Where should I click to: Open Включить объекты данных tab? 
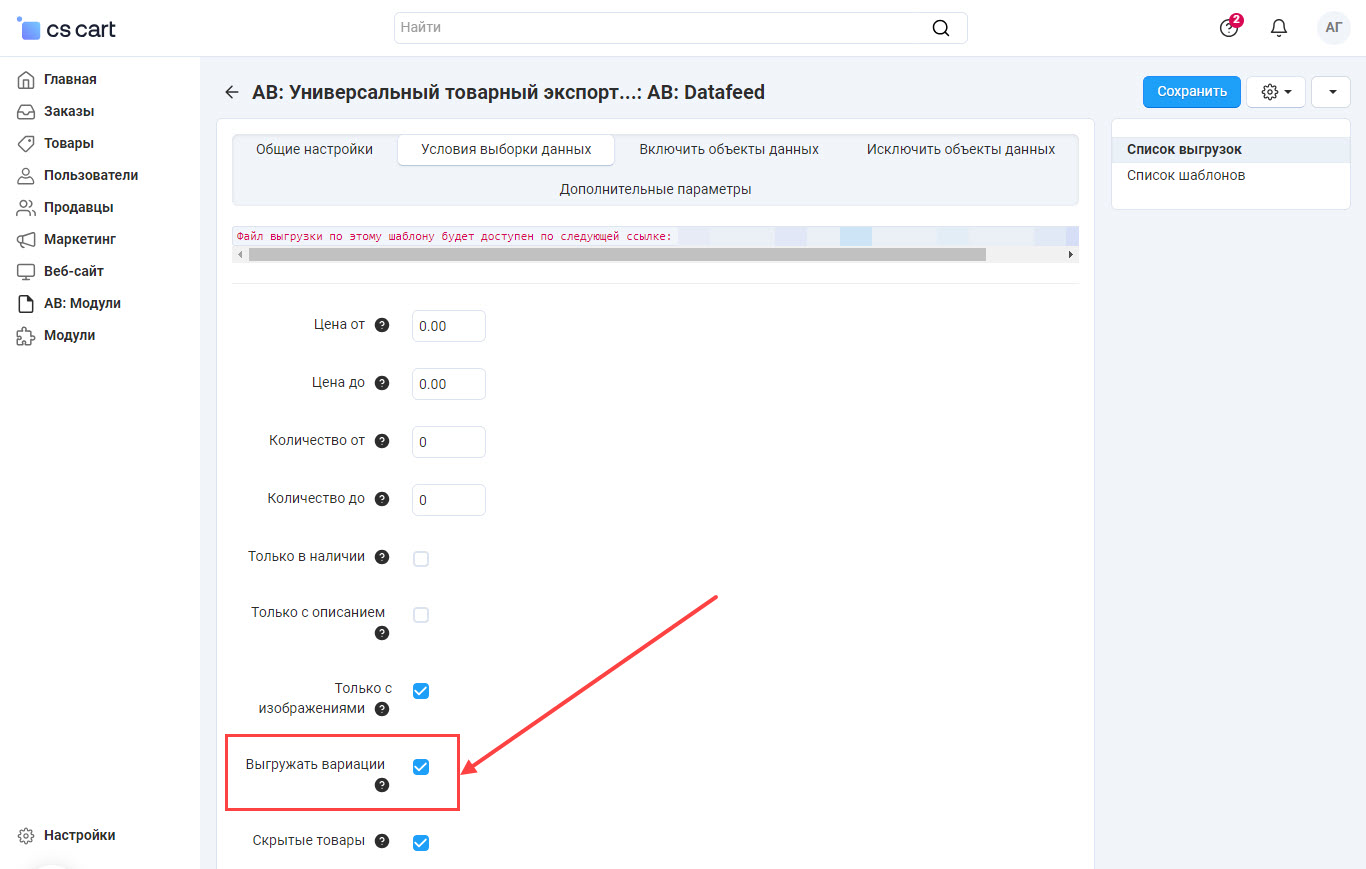(729, 150)
